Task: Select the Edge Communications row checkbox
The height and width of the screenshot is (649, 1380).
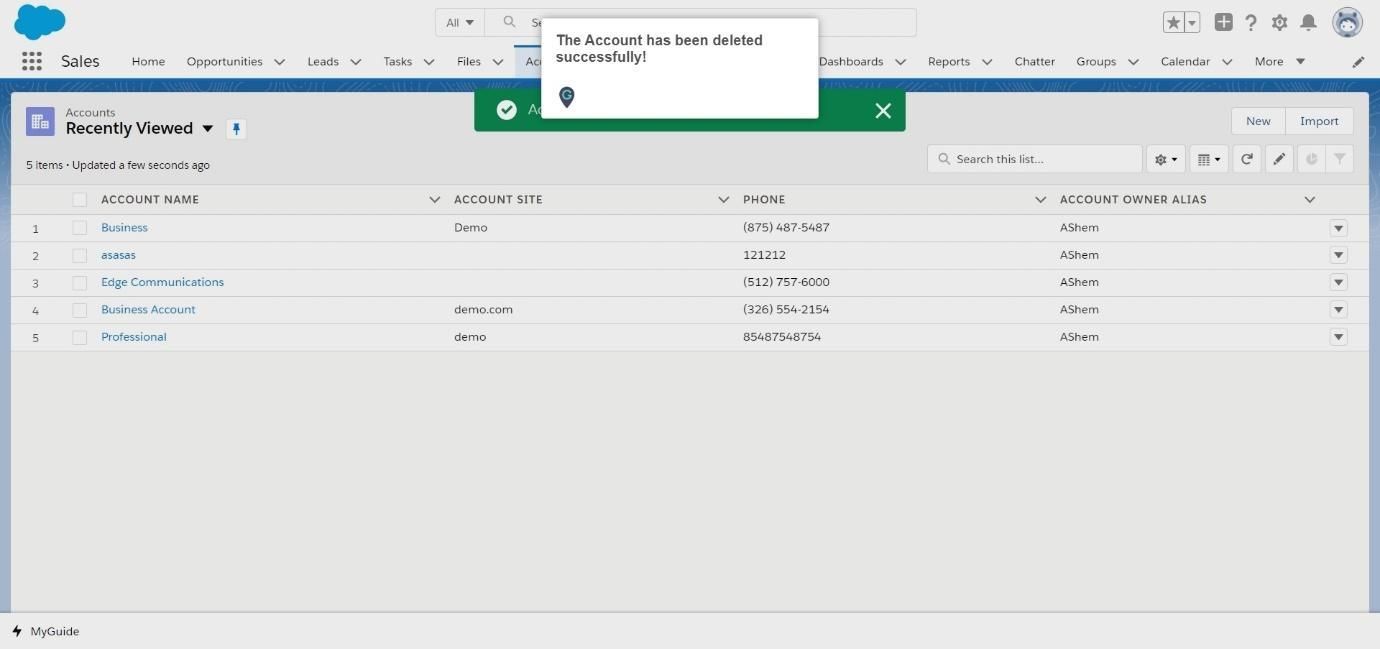Action: click(80, 283)
